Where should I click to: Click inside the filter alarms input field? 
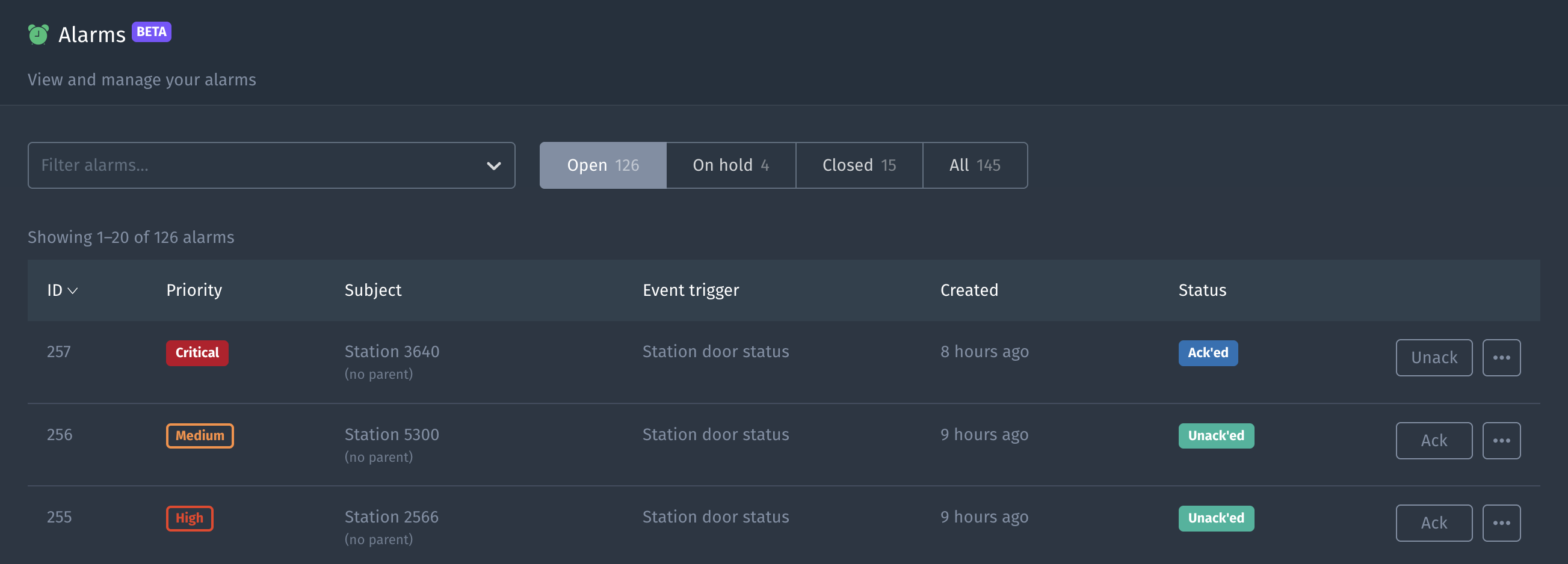click(x=244, y=165)
